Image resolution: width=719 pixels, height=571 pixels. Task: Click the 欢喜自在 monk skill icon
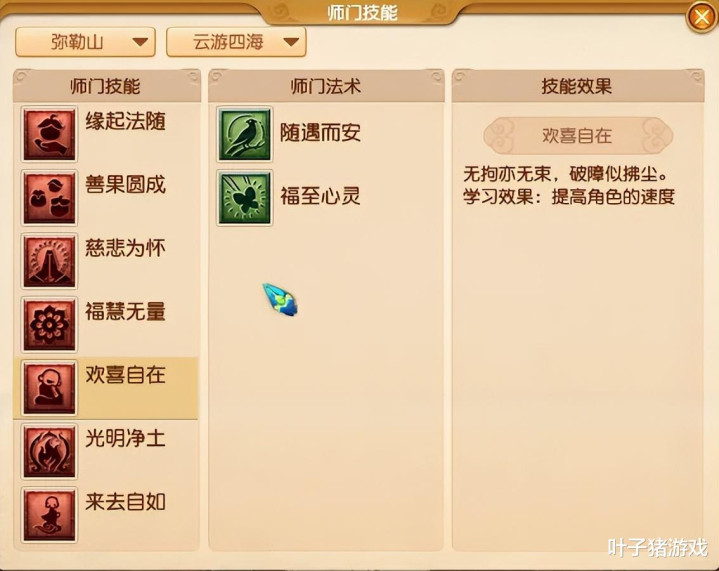(49, 388)
